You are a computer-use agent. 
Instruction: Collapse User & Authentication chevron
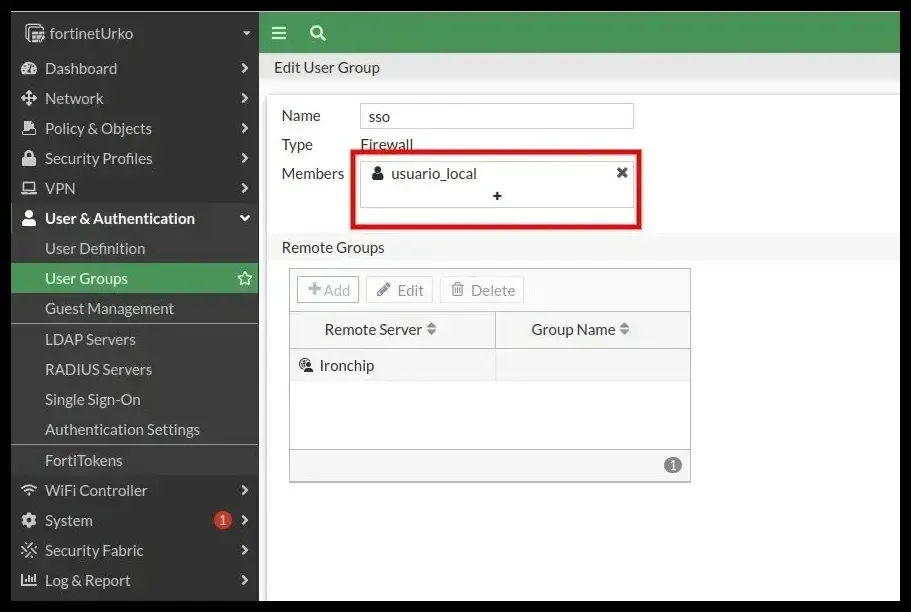click(245, 218)
